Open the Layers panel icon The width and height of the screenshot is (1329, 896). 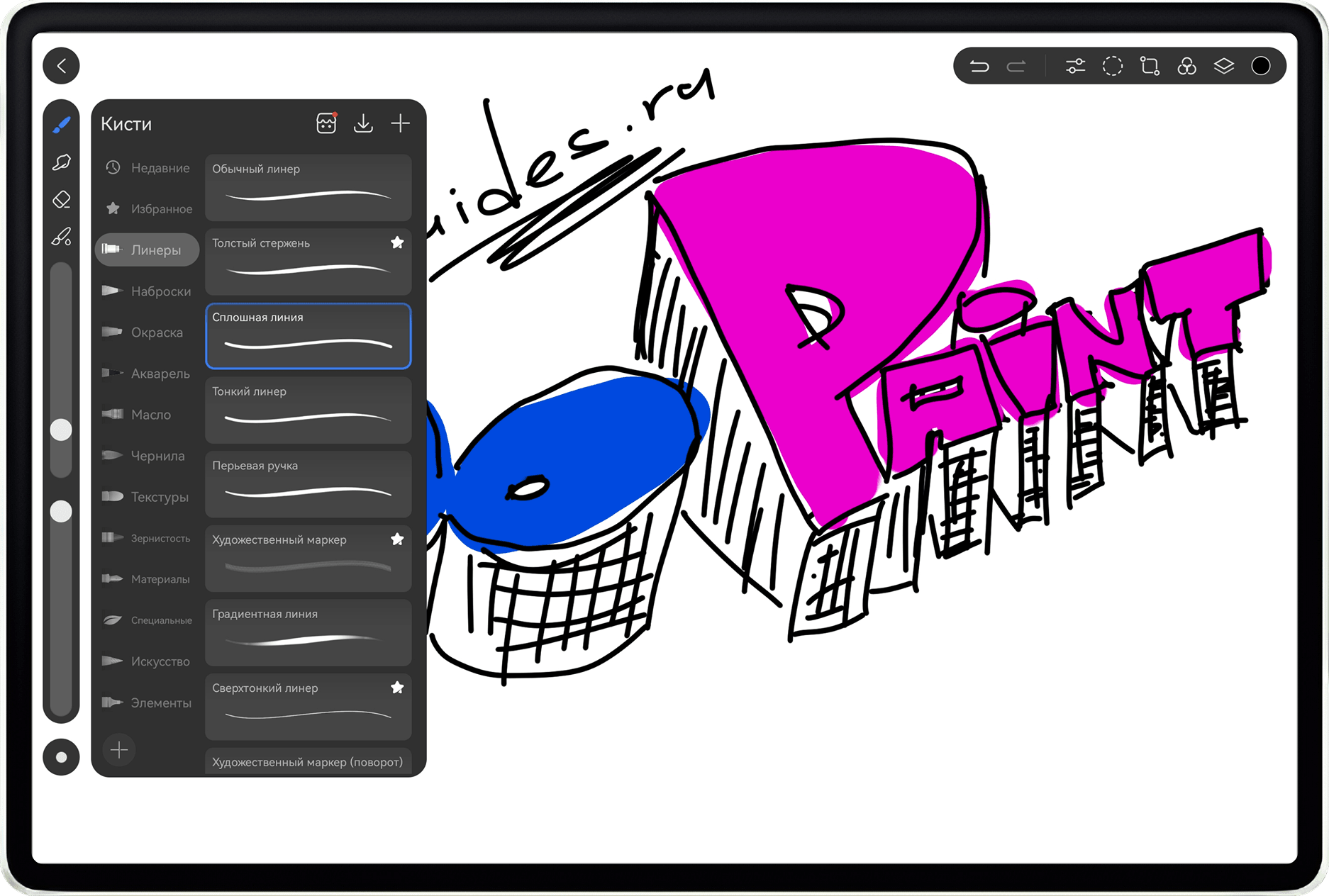[x=1223, y=66]
